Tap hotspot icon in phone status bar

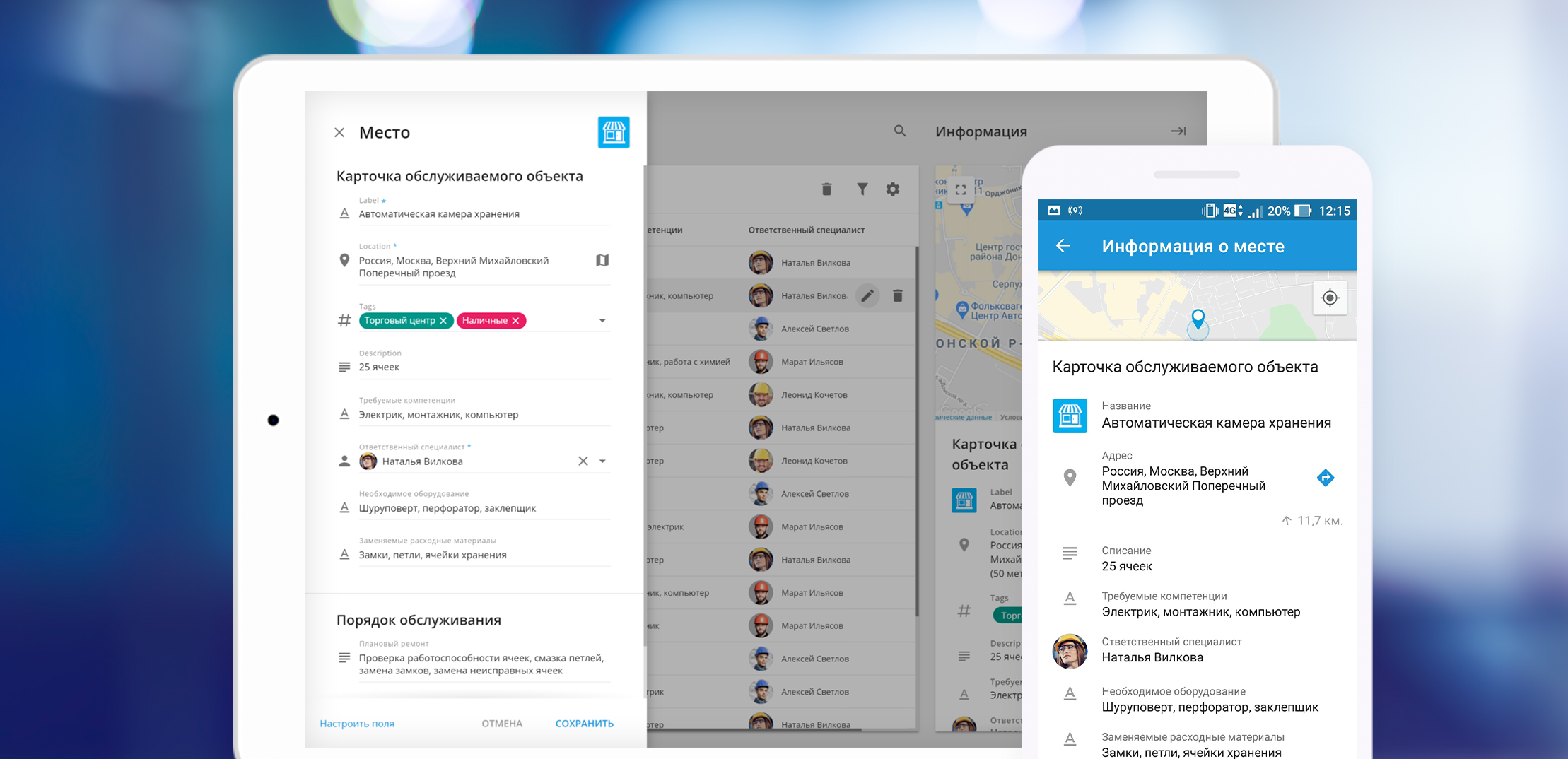click(1075, 211)
